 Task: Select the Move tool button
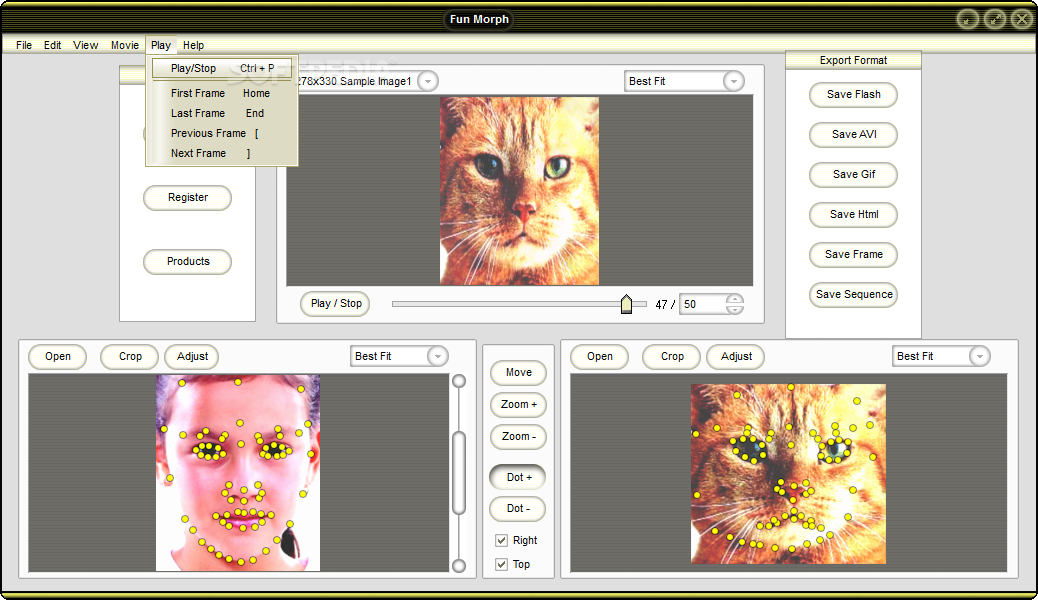518,372
